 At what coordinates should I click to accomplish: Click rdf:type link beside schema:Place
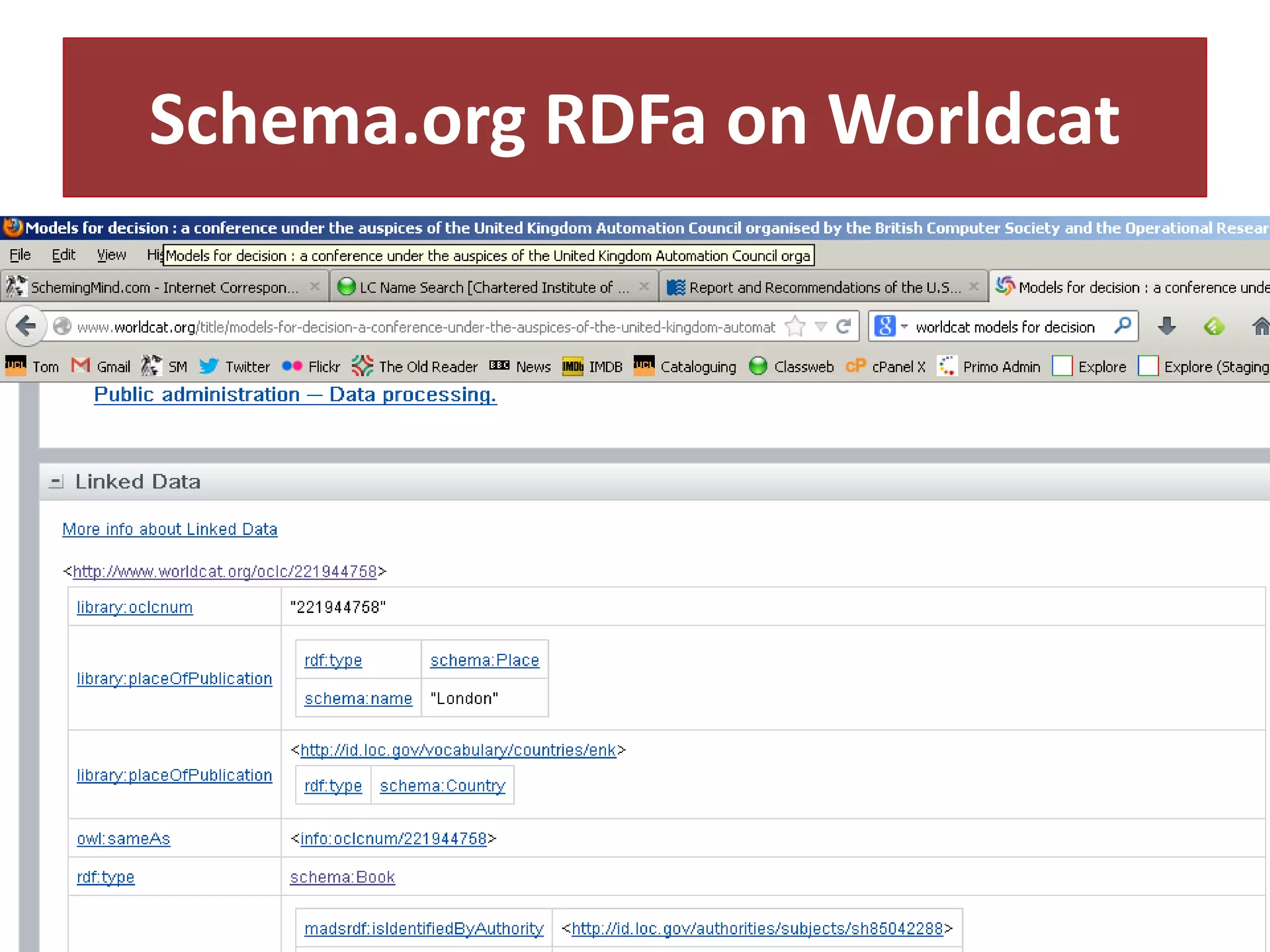click(333, 660)
